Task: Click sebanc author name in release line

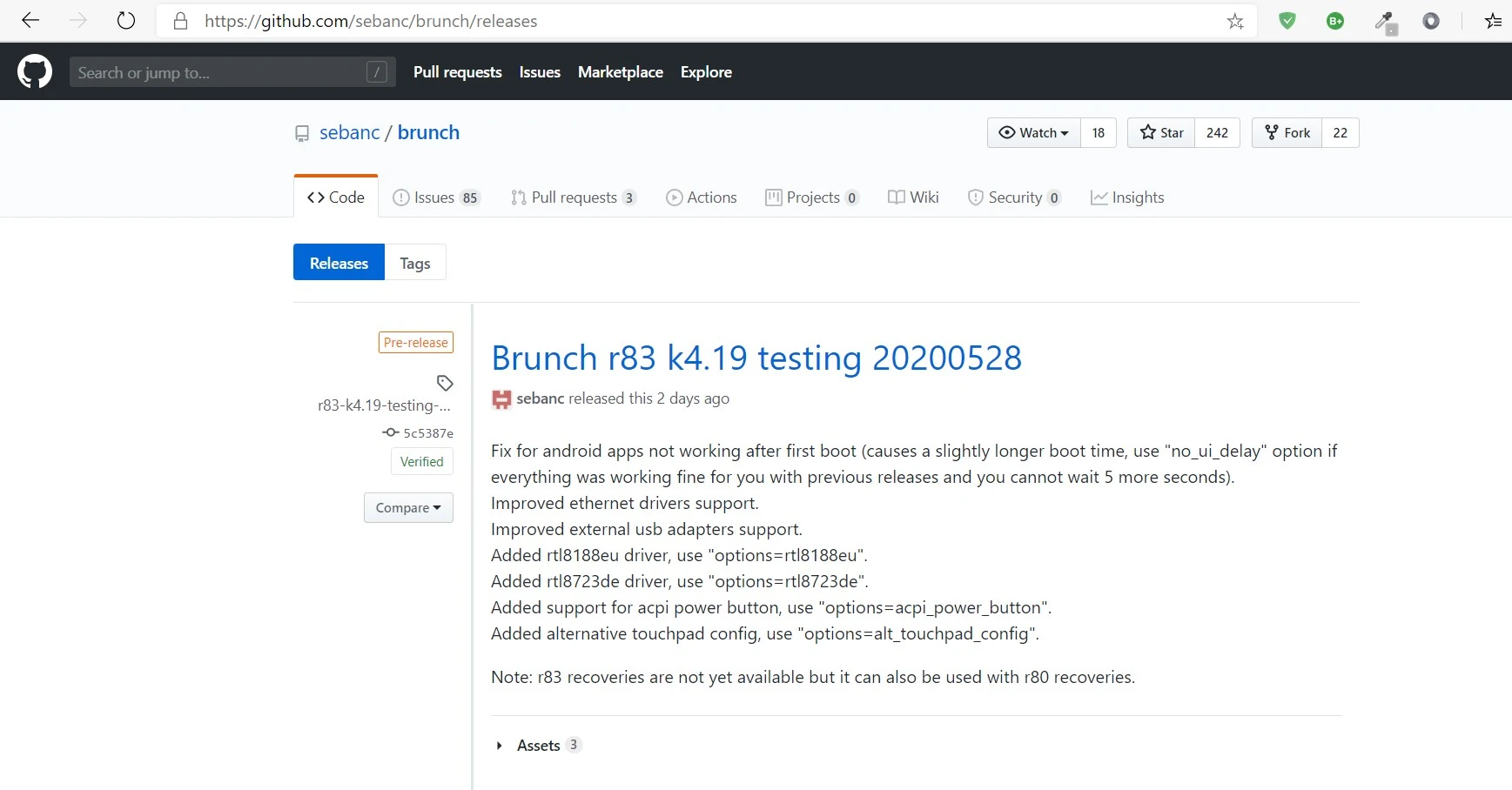Action: 541,398
